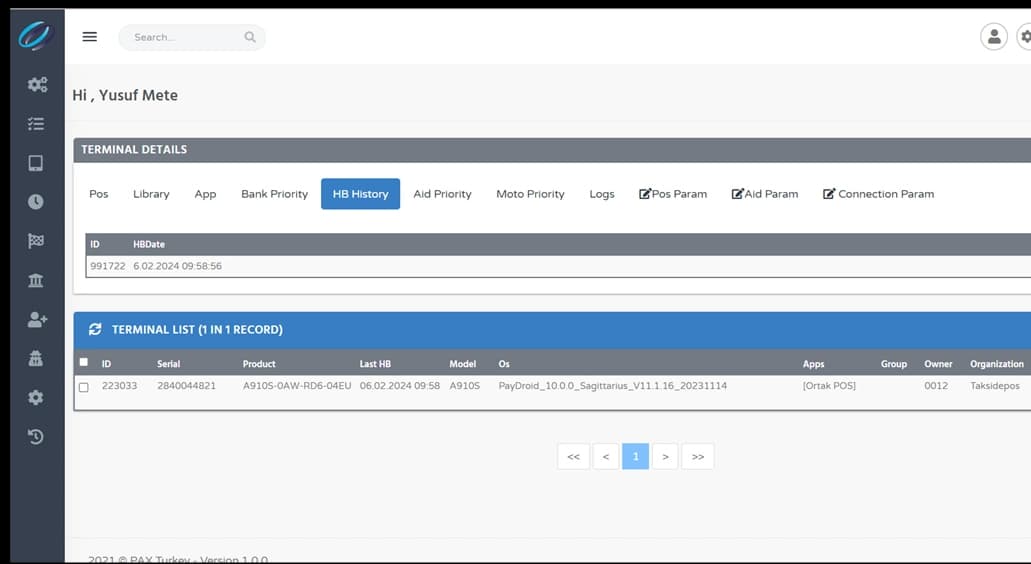This screenshot has height=564, width=1031.
Task: Jump to last page with >> button
Action: pos(698,457)
